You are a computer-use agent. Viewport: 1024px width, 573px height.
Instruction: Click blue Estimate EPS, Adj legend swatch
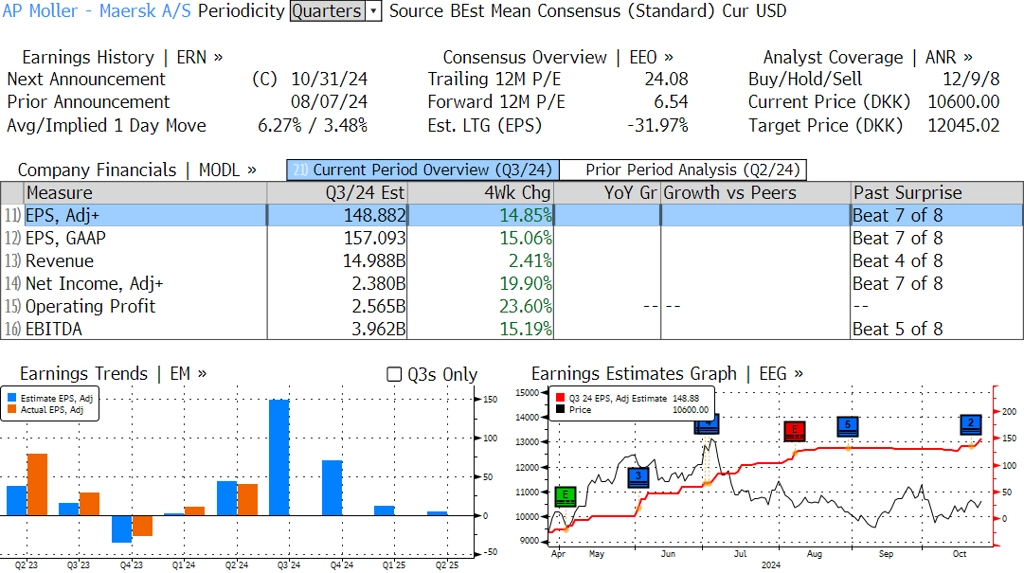12,398
